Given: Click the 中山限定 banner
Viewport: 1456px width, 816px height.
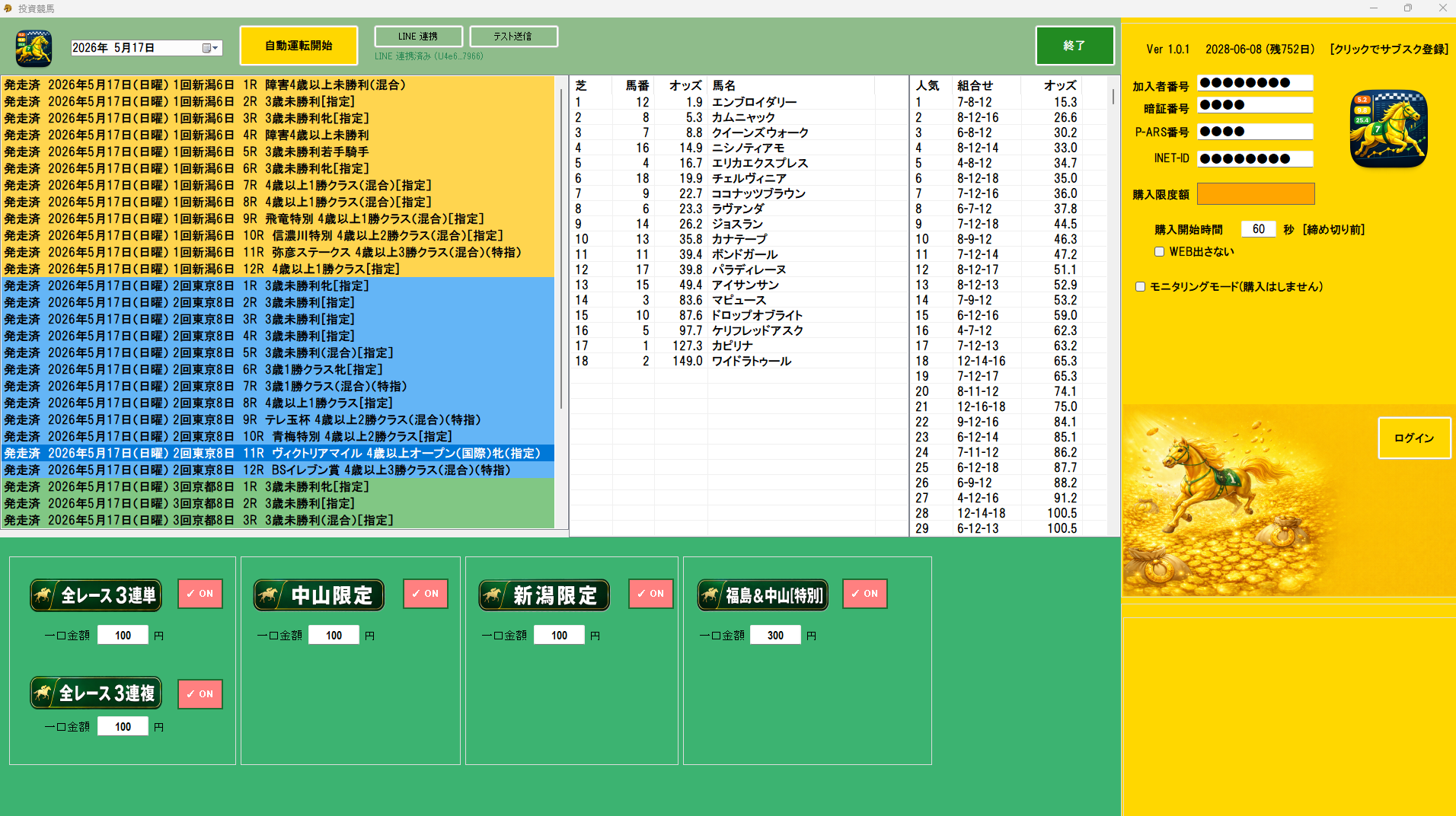Looking at the screenshot, I should coord(318,595).
